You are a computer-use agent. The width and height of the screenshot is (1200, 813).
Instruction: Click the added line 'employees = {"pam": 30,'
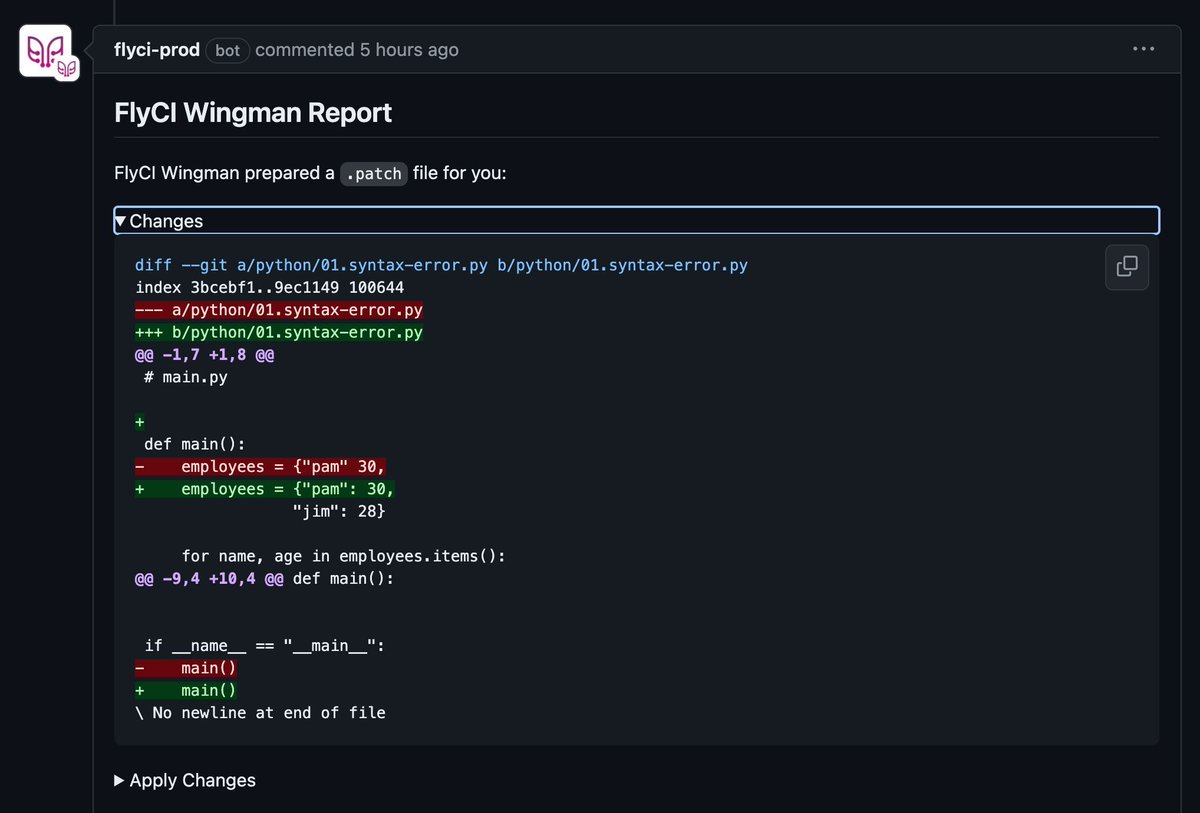pyautogui.click(x=265, y=489)
